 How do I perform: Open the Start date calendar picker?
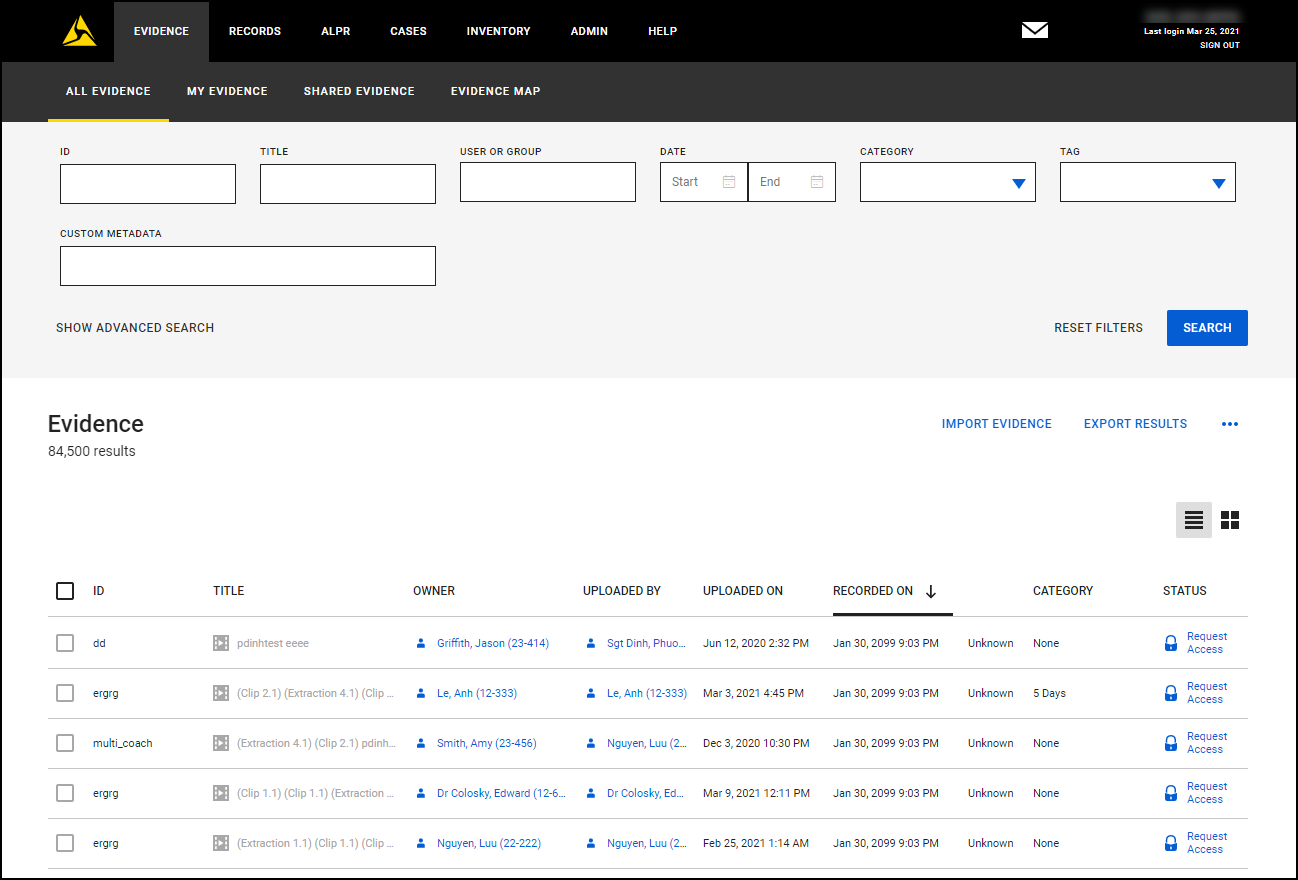(x=728, y=182)
